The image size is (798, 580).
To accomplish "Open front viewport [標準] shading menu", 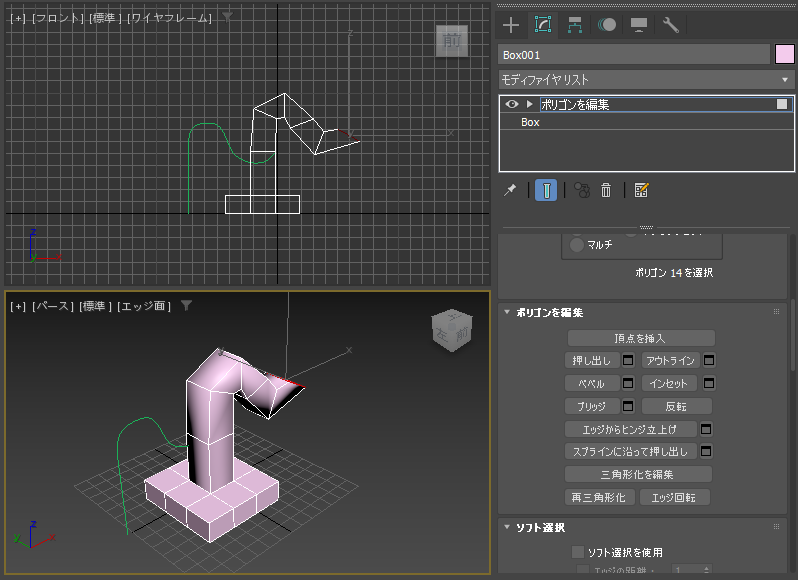I will 105,18.
